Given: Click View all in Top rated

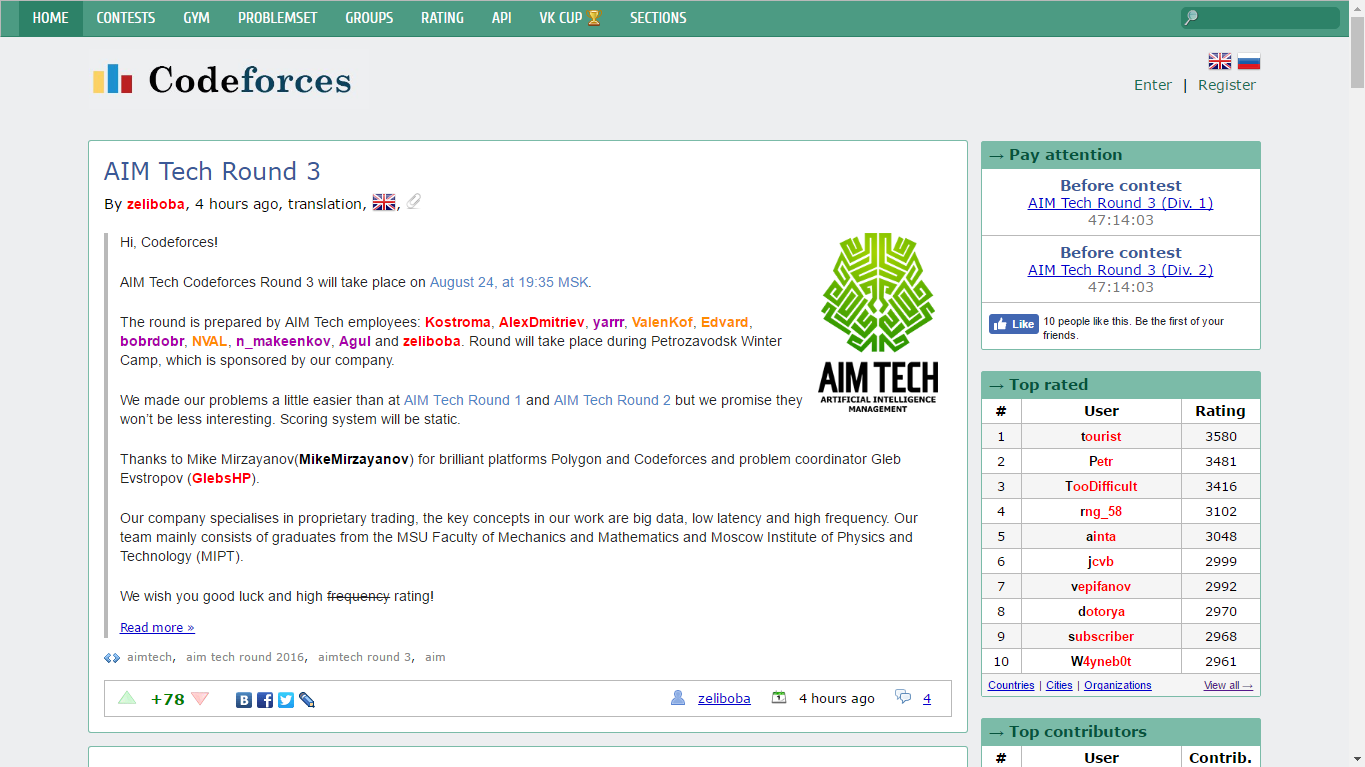Looking at the screenshot, I should pos(1228,686).
